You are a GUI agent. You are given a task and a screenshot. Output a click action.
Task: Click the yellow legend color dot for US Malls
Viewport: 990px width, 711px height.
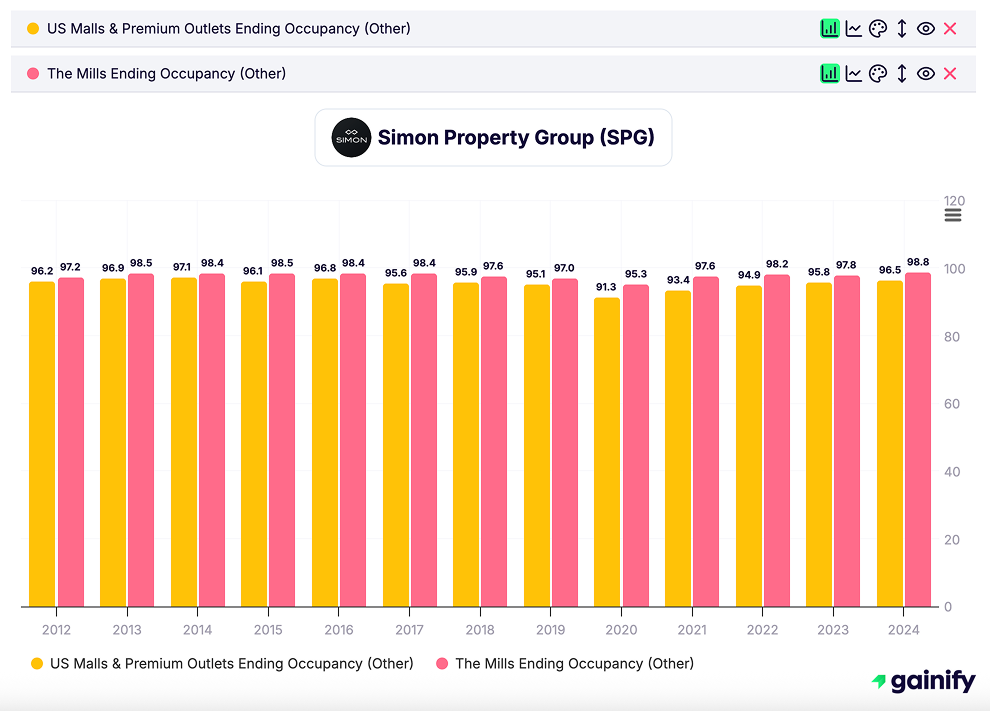click(34, 663)
